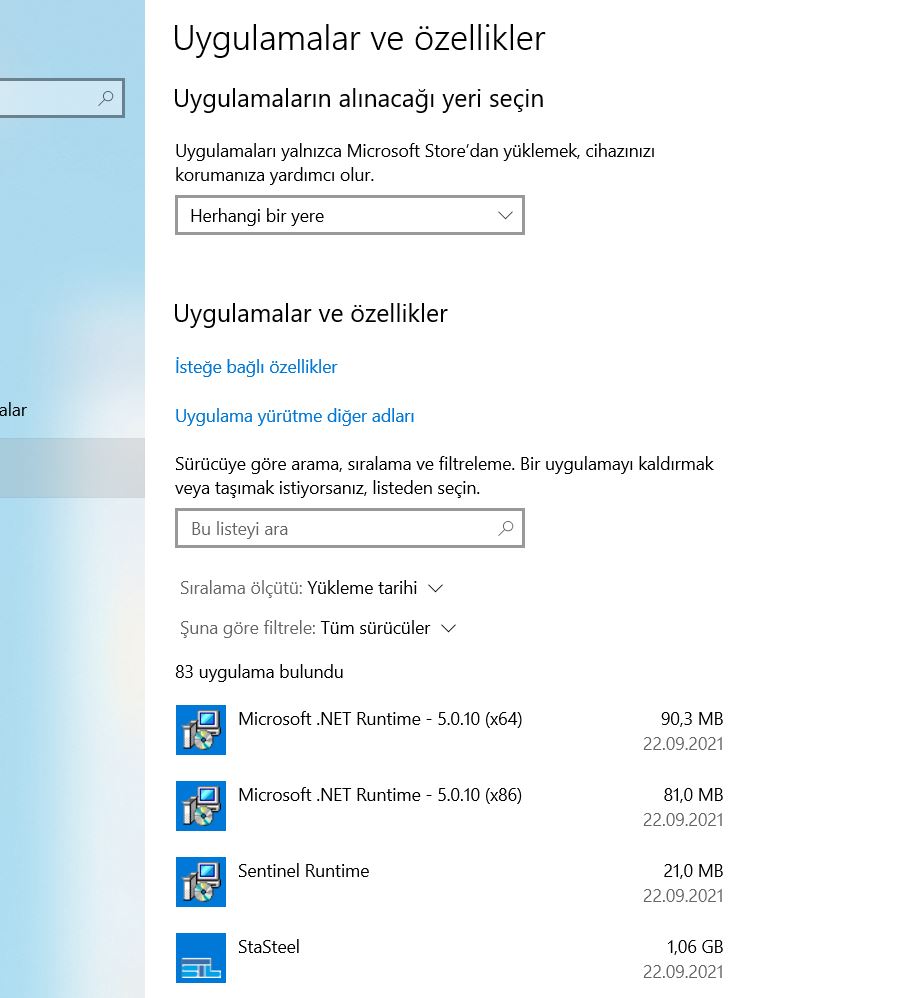Click the blue StaSteel application icon
This screenshot has height=998, width=907.
click(200, 958)
